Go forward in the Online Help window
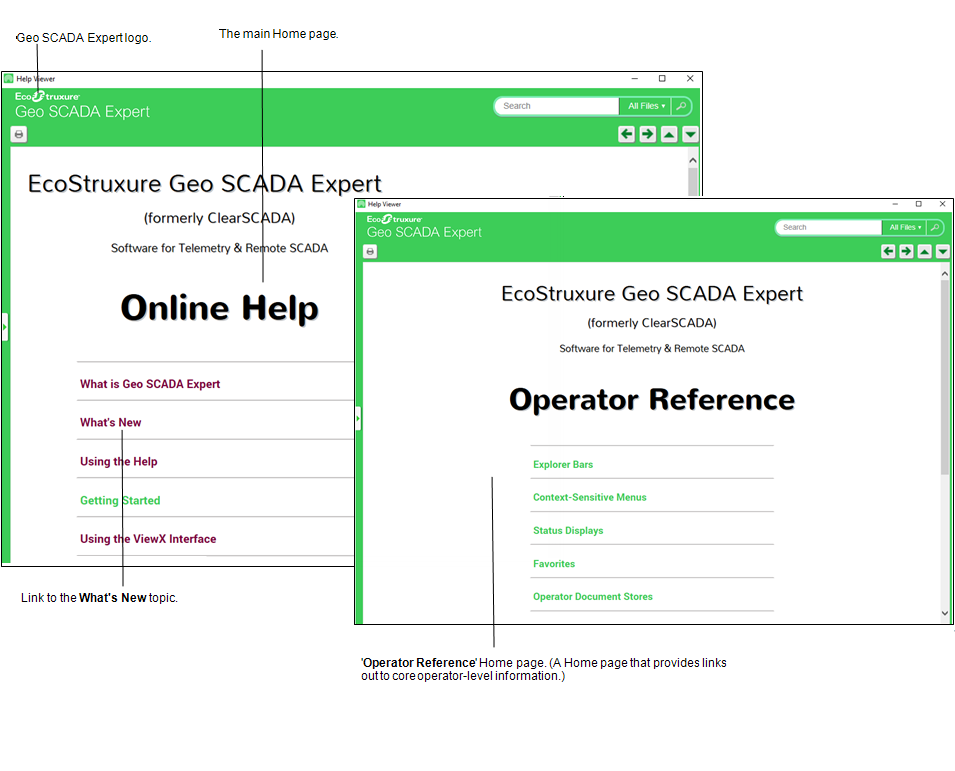This screenshot has height=771, width=955. click(647, 134)
